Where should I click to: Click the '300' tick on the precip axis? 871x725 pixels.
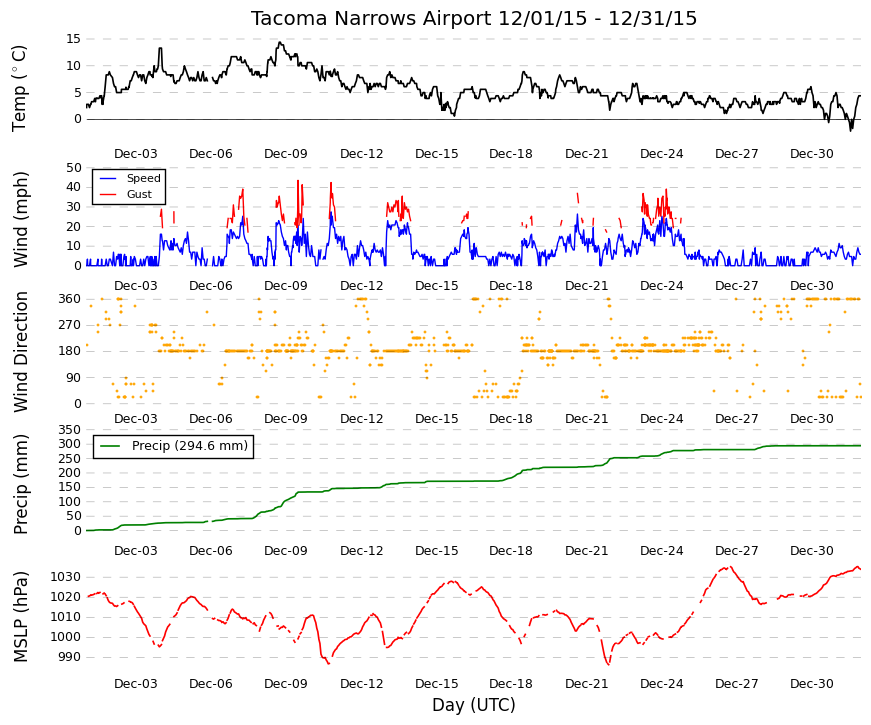(69, 444)
